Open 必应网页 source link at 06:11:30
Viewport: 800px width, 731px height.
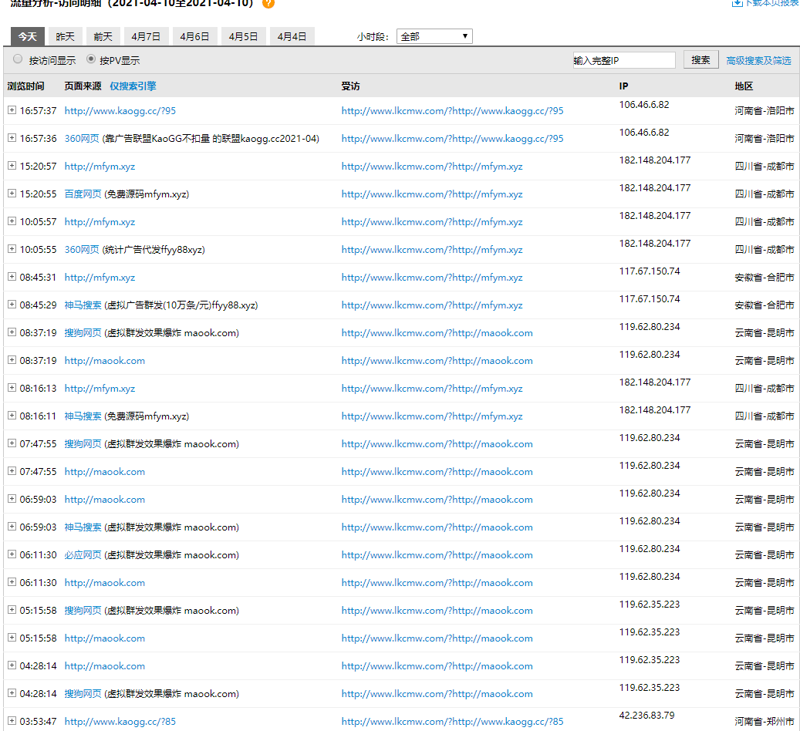(x=83, y=556)
